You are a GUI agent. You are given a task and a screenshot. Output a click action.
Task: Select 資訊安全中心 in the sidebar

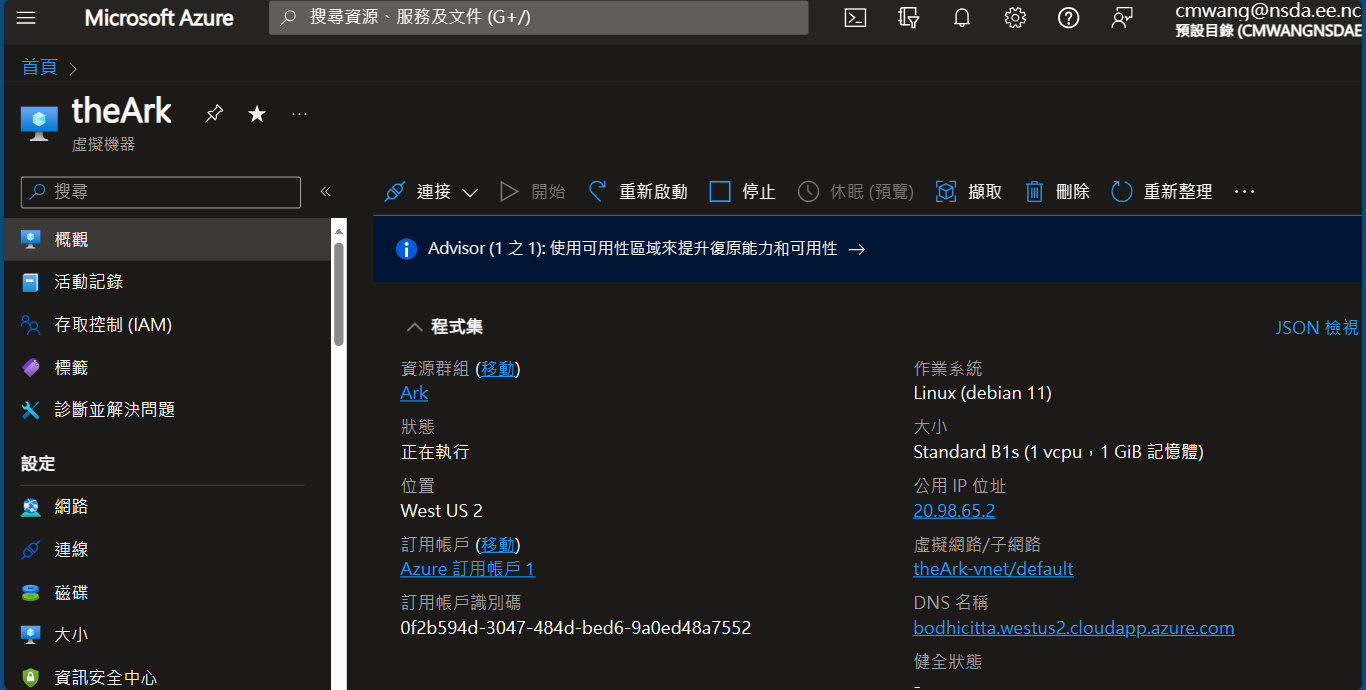[166, 678]
